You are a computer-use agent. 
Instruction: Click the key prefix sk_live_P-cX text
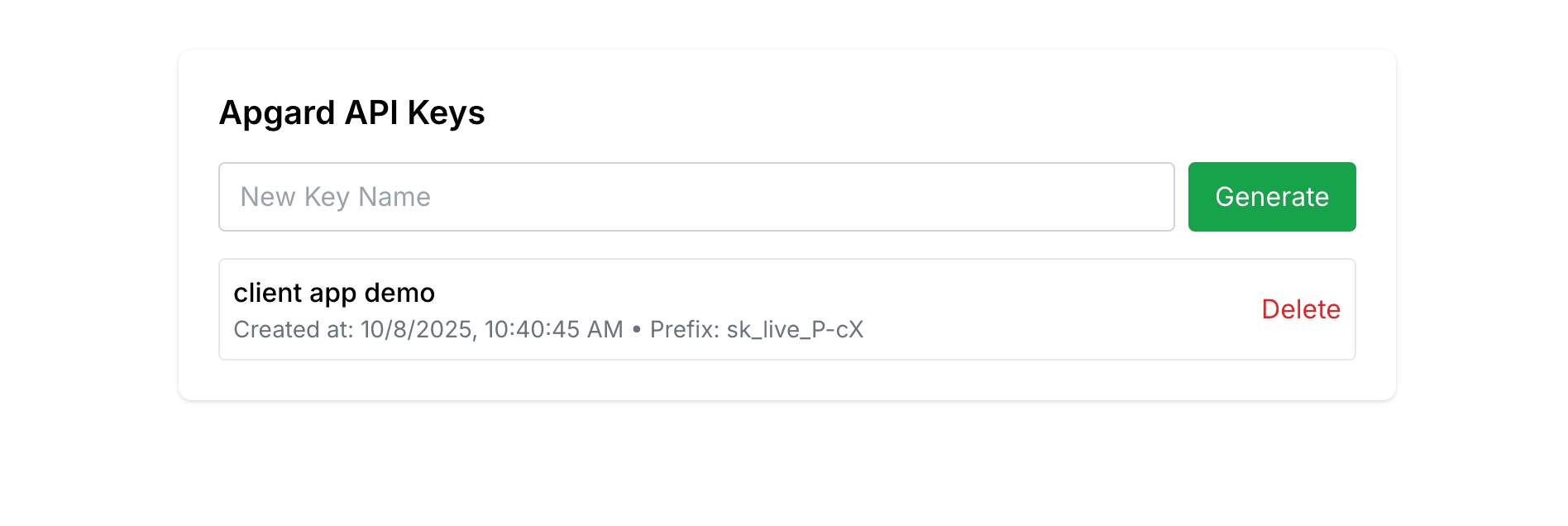[794, 329]
